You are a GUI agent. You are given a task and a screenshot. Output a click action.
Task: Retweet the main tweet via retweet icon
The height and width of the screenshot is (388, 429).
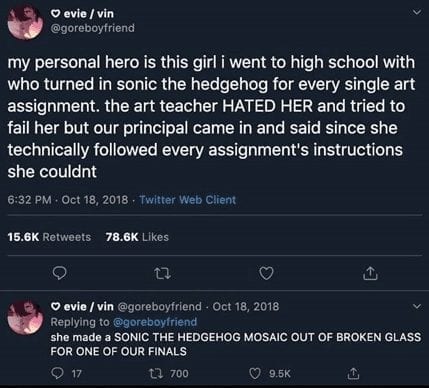click(x=163, y=274)
